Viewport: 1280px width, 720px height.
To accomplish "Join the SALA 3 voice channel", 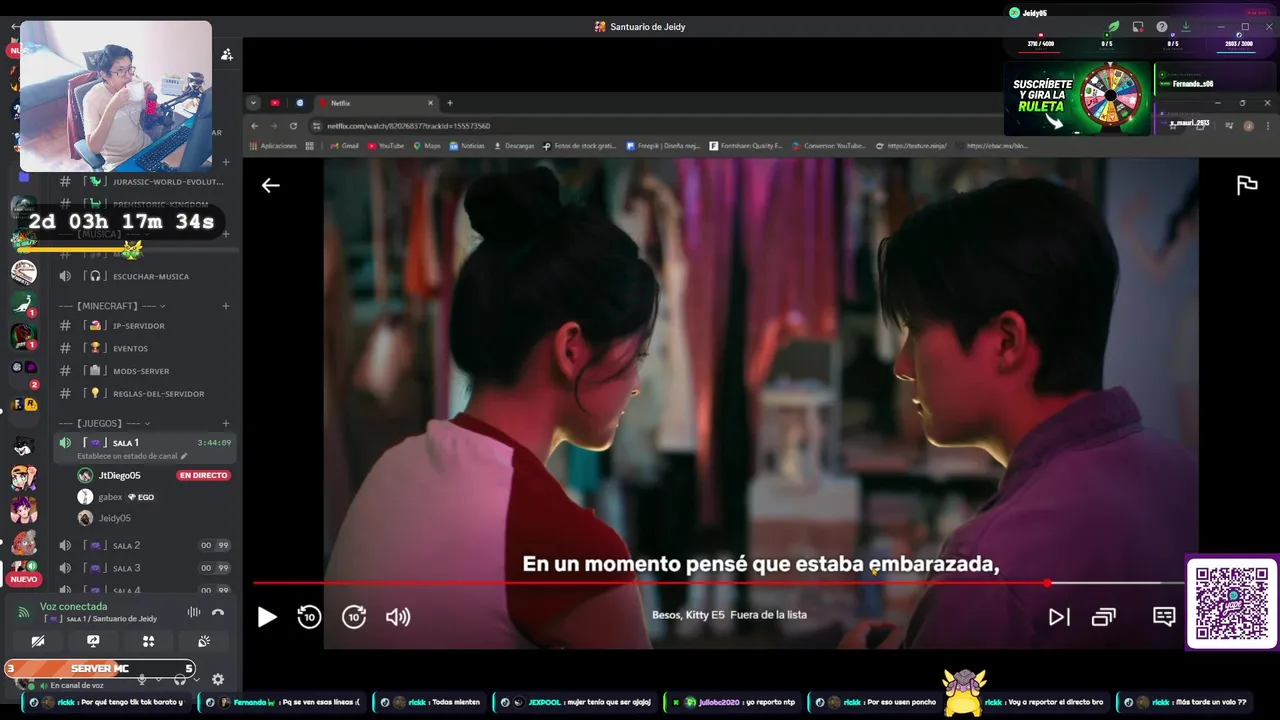I will (x=144, y=568).
